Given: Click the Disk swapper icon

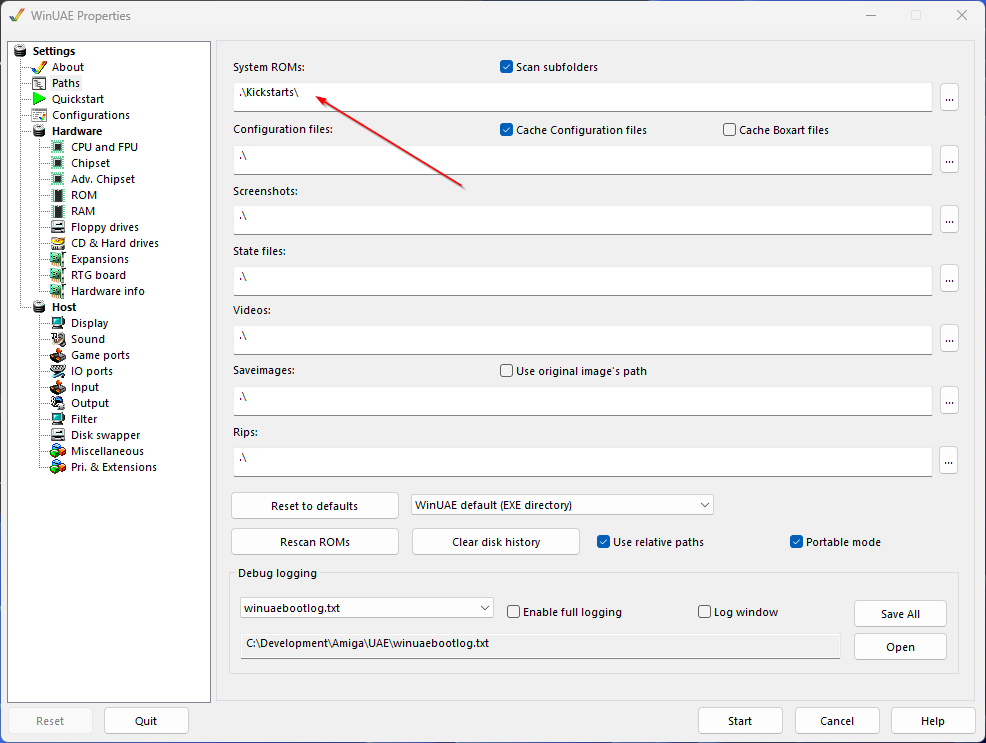Looking at the screenshot, I should point(58,435).
